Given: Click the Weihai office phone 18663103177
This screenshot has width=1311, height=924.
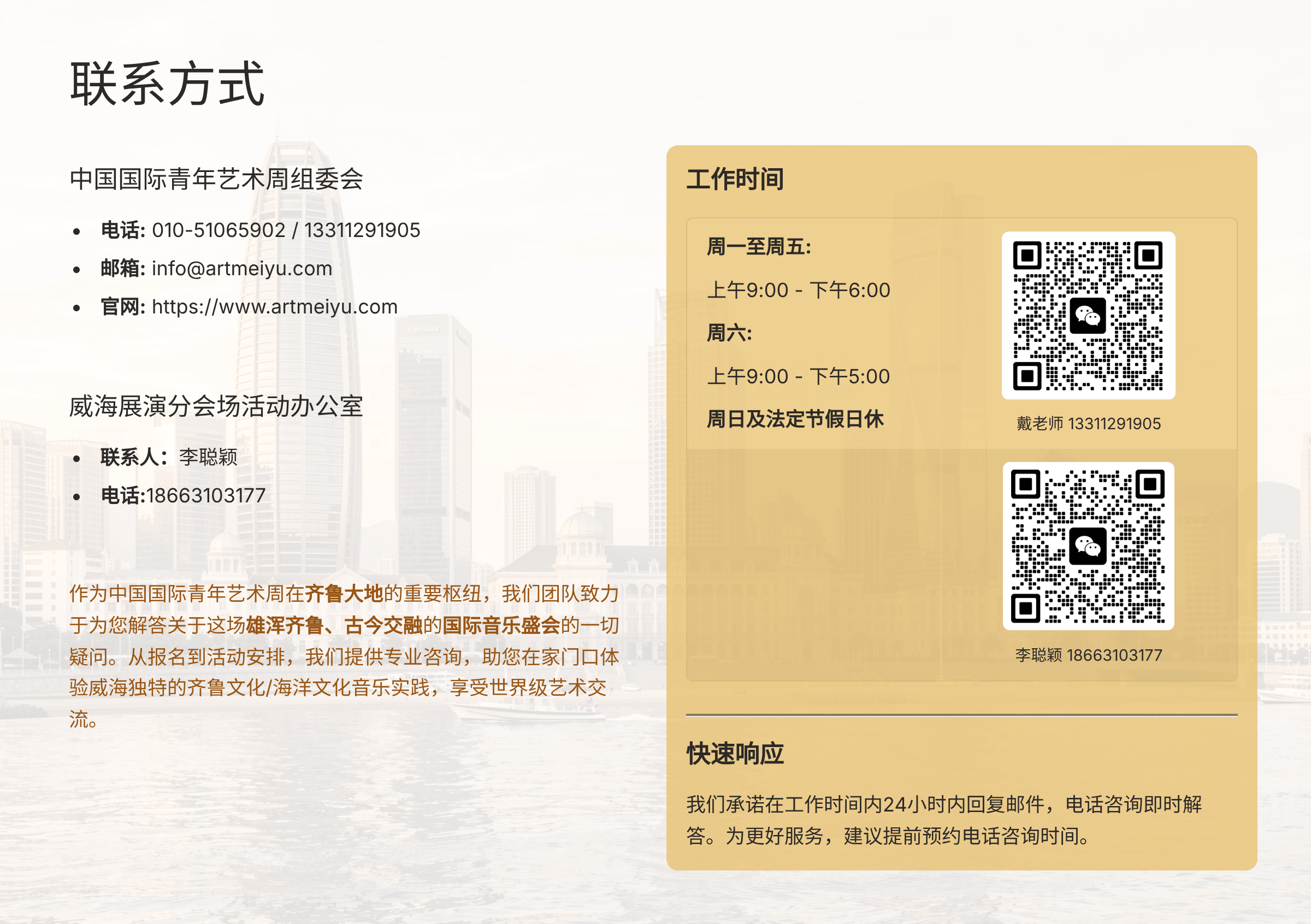Looking at the screenshot, I should point(206,495).
